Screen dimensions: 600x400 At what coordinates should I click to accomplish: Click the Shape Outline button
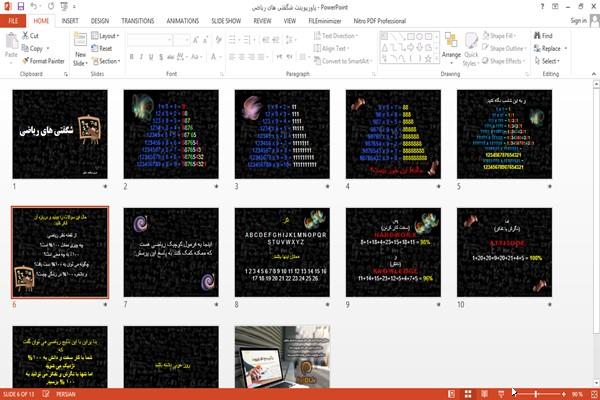[505, 48]
